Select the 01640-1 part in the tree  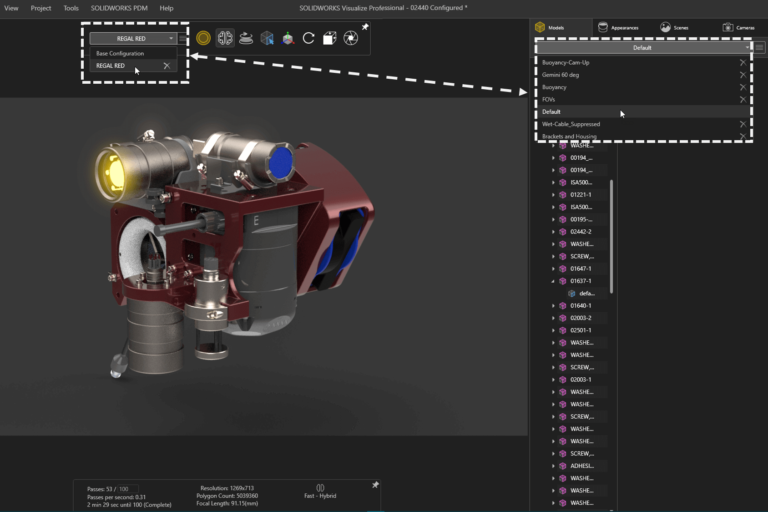(580, 306)
